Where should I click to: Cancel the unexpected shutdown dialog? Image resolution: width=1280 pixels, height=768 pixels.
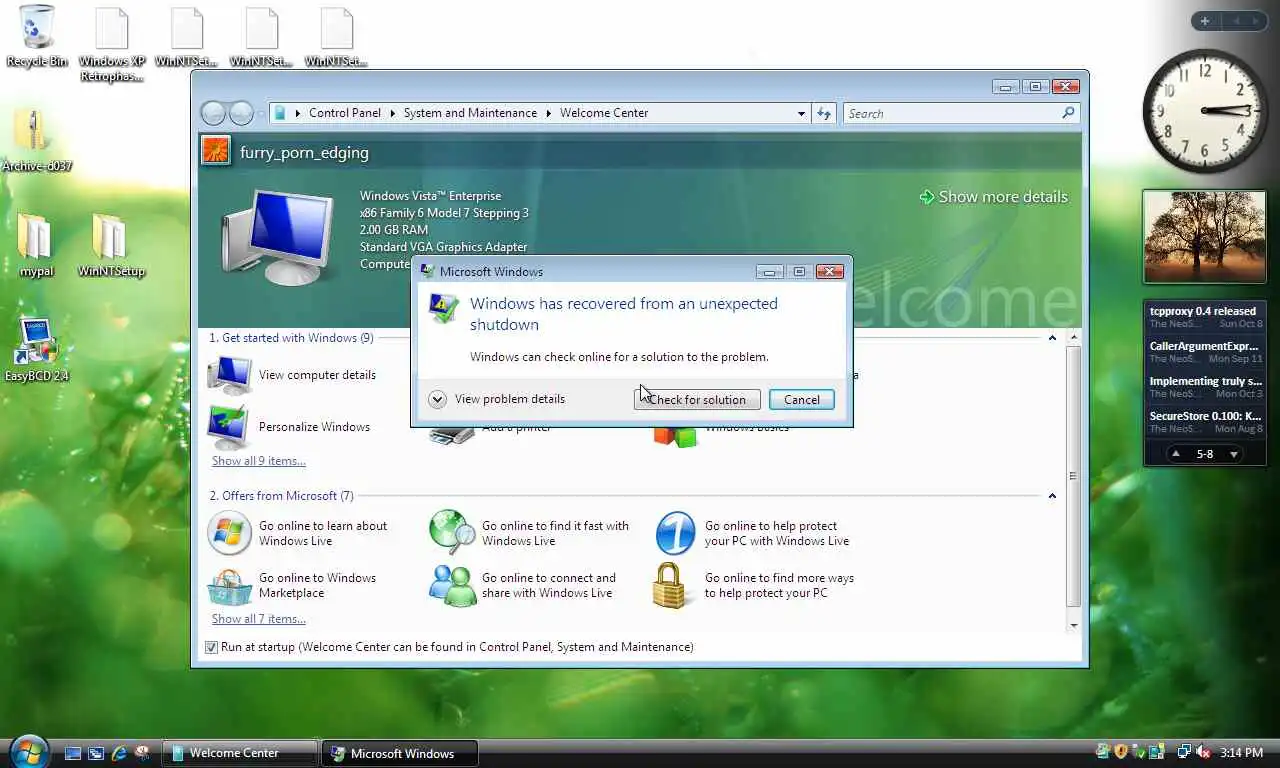(x=802, y=399)
